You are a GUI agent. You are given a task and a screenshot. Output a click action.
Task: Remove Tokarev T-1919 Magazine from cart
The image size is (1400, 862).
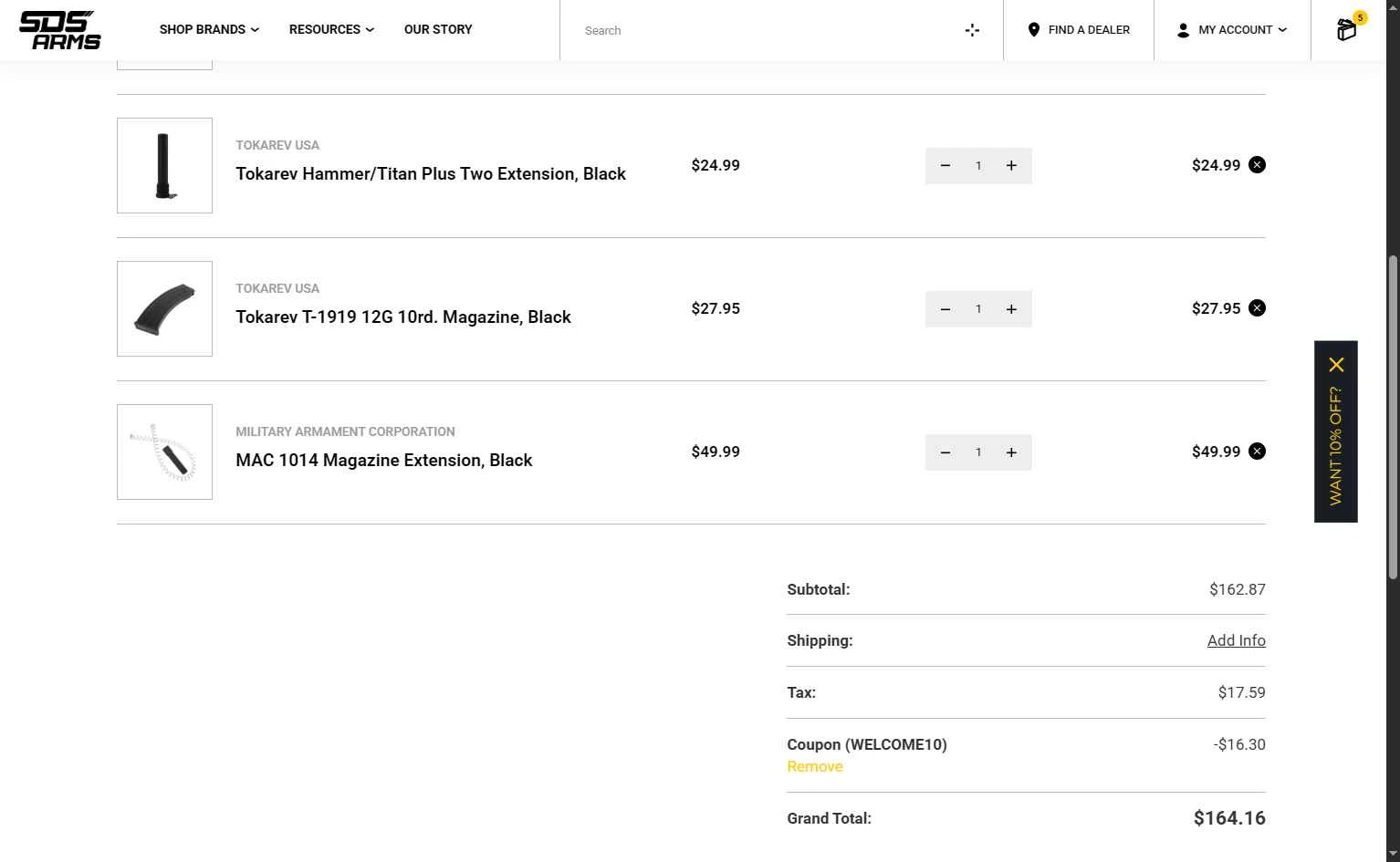(1257, 308)
